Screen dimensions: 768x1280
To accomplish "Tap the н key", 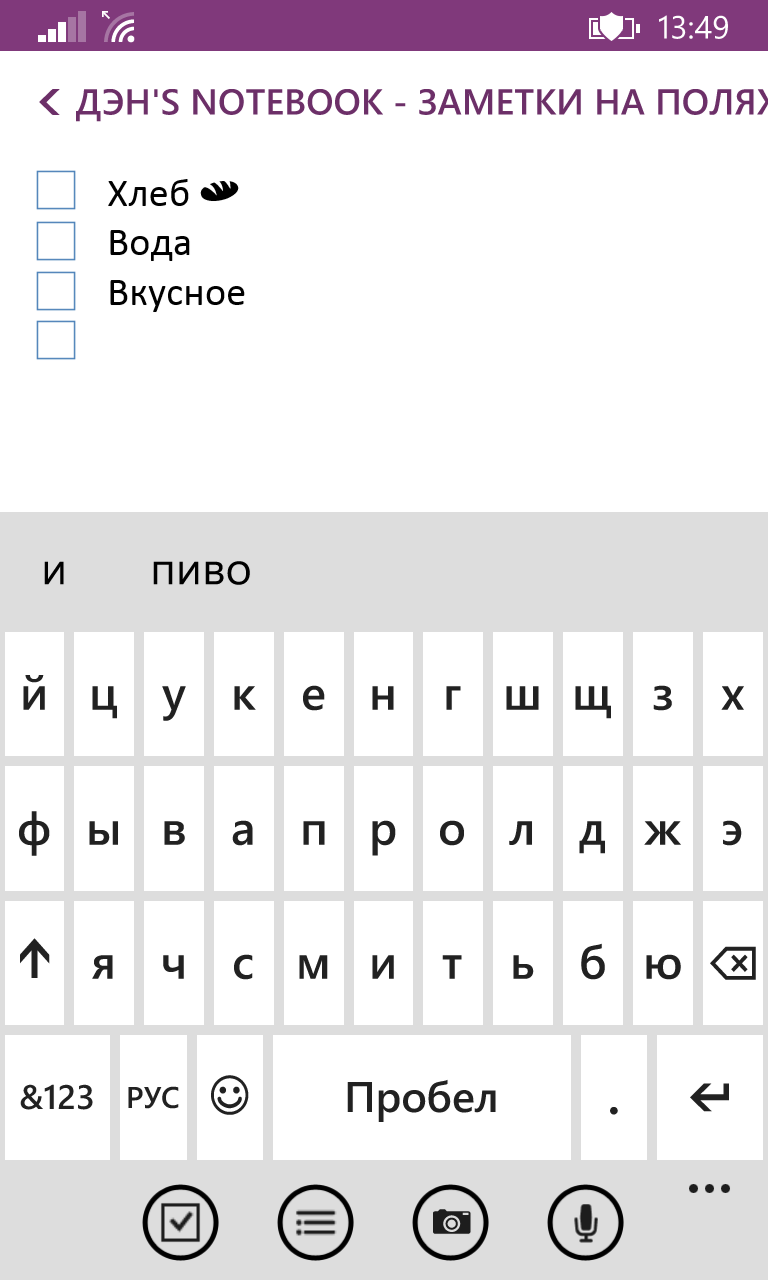I will click(x=383, y=694).
